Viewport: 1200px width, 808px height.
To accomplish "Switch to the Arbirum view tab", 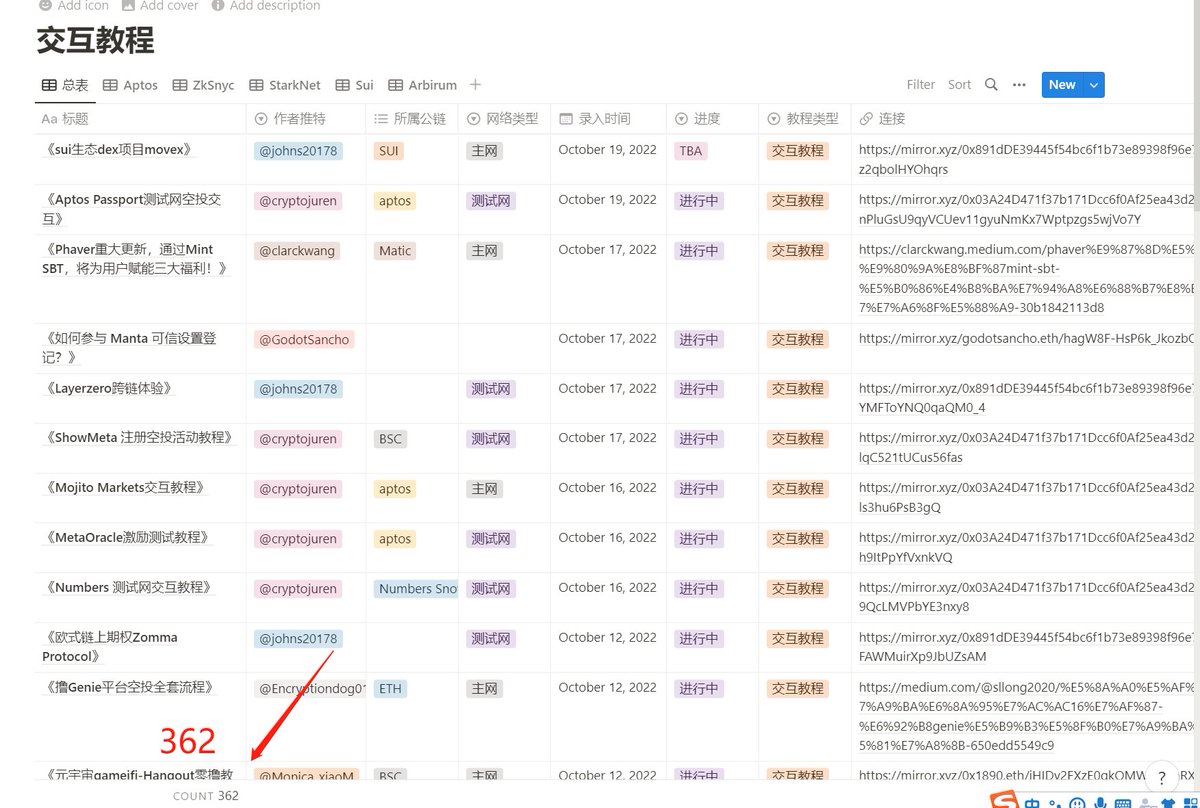I will coord(422,85).
